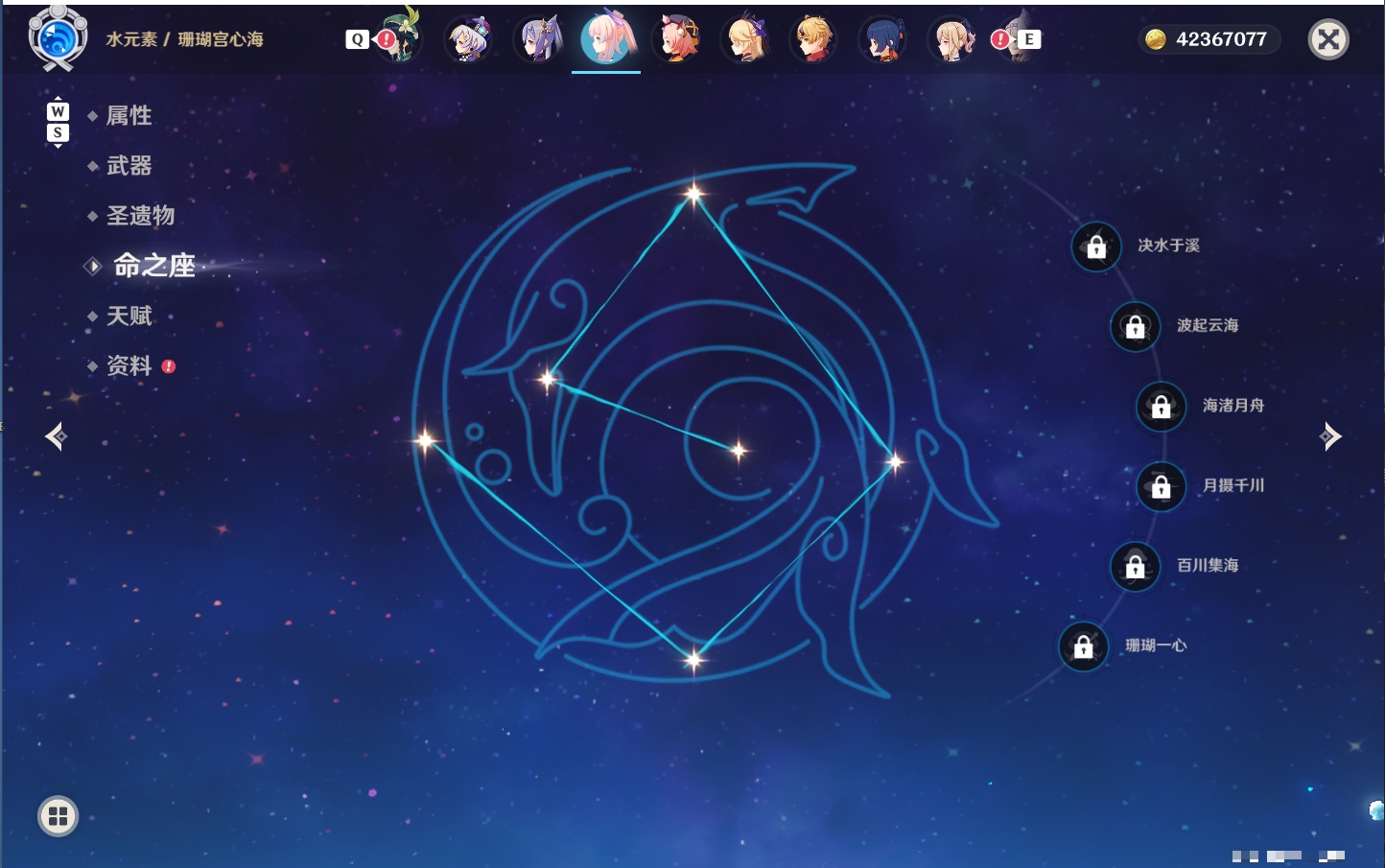The image size is (1385, 868).
Task: Open the 属性 attributes menu
Action: coord(129,116)
